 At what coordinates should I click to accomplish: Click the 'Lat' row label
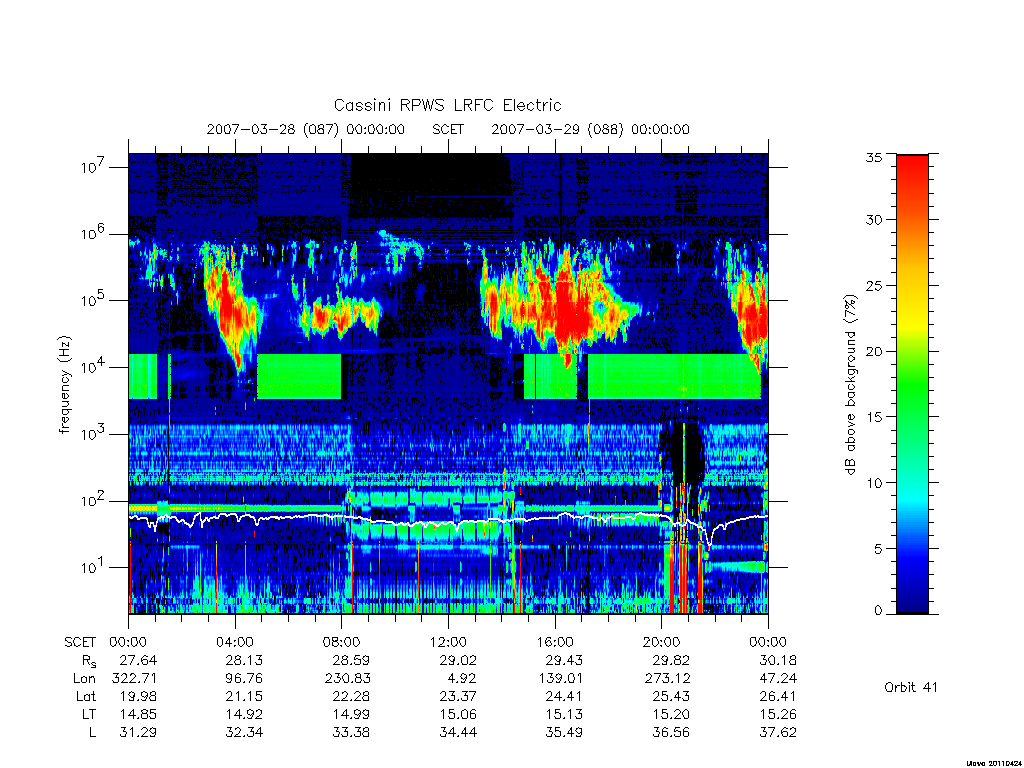coord(86,696)
